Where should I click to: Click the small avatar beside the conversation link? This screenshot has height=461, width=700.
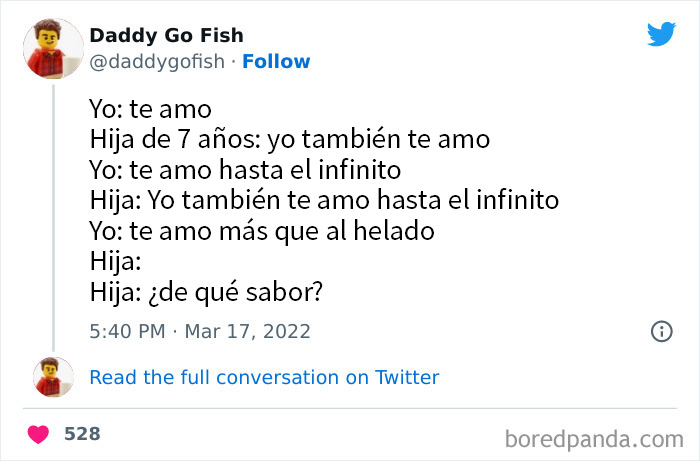52,377
